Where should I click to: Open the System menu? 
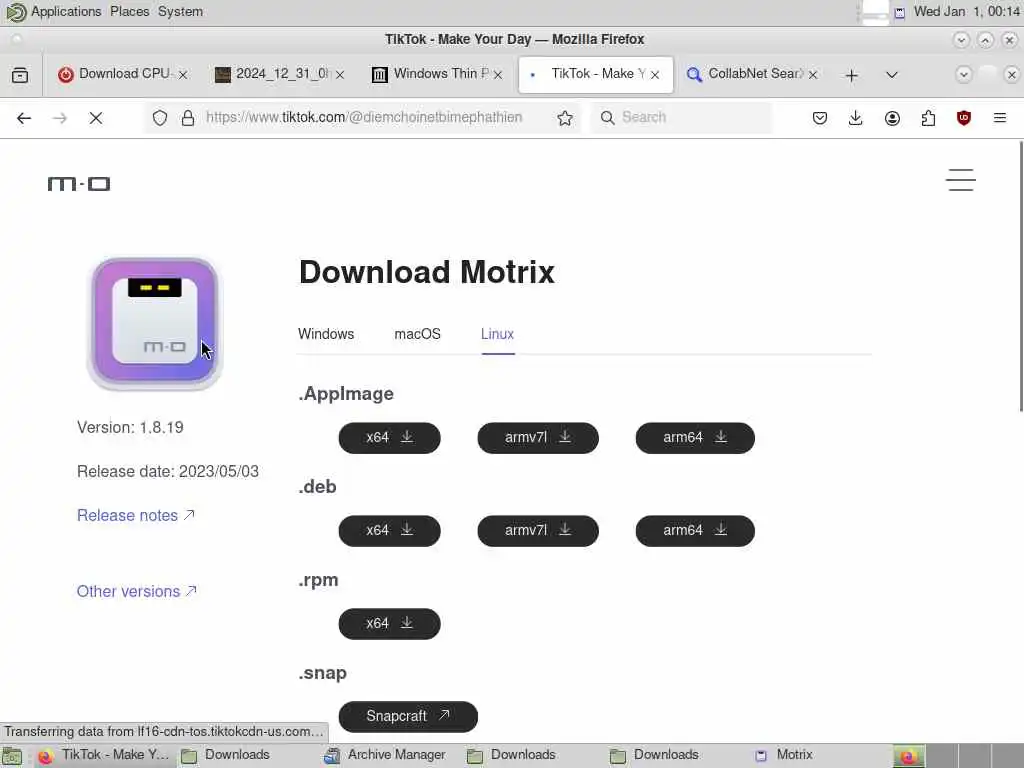tap(180, 12)
